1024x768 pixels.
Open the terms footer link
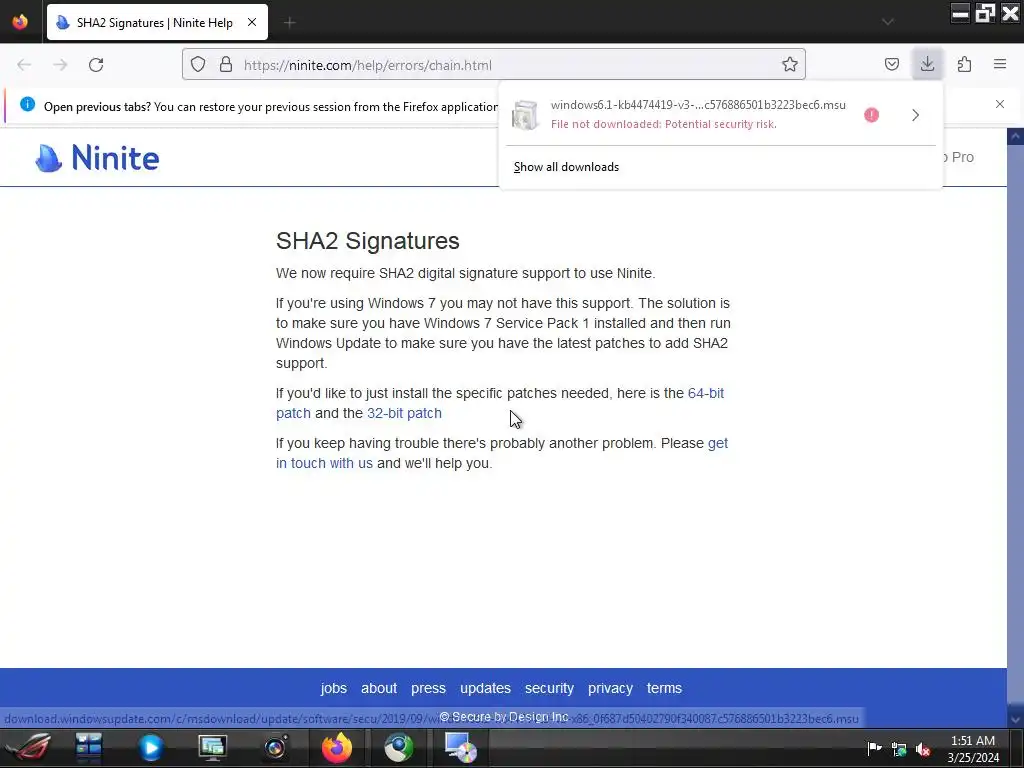664,688
